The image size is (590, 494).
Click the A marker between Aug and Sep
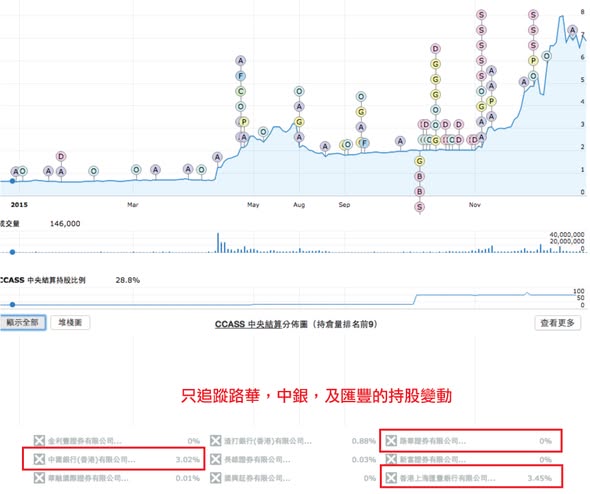325,146
